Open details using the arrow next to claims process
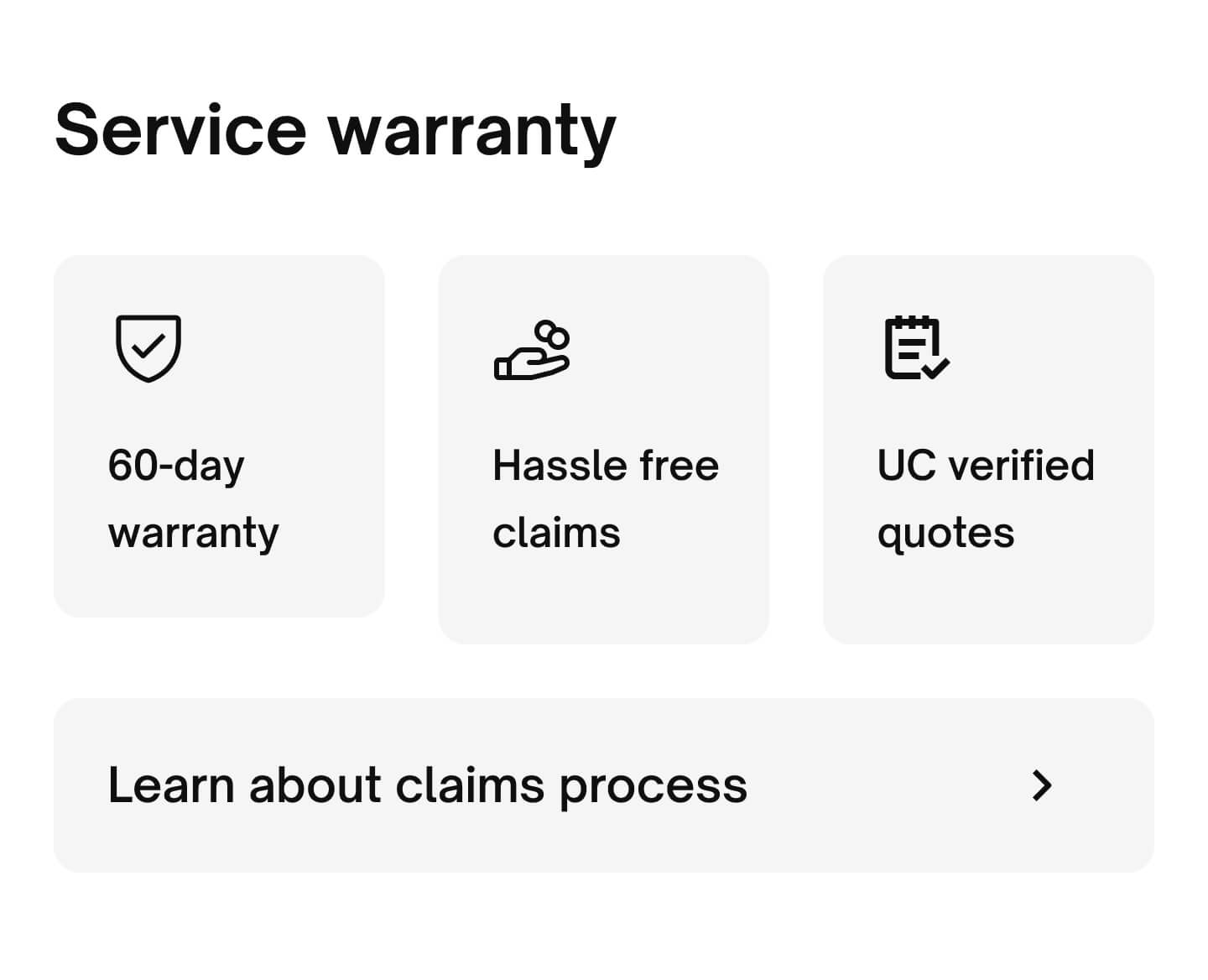 coord(1042,785)
